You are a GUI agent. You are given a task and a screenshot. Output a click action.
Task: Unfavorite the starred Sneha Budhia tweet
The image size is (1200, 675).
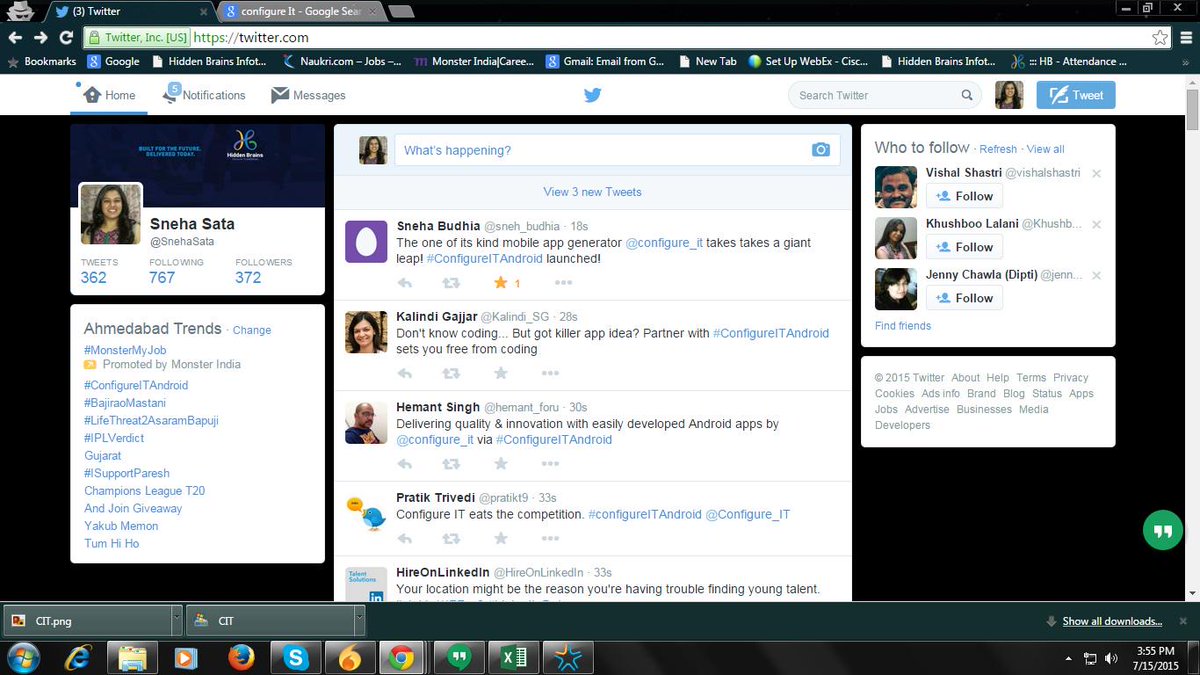[x=501, y=283]
